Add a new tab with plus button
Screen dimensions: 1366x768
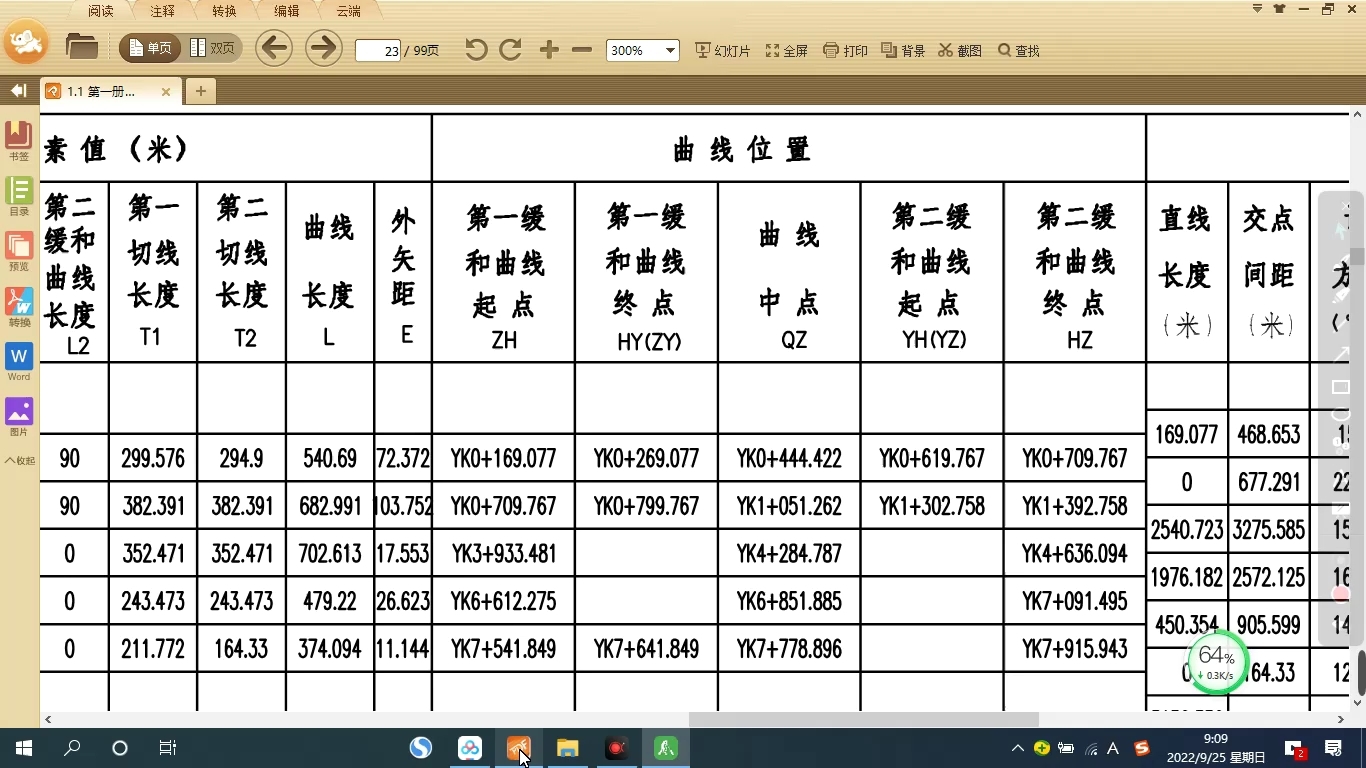tap(200, 91)
